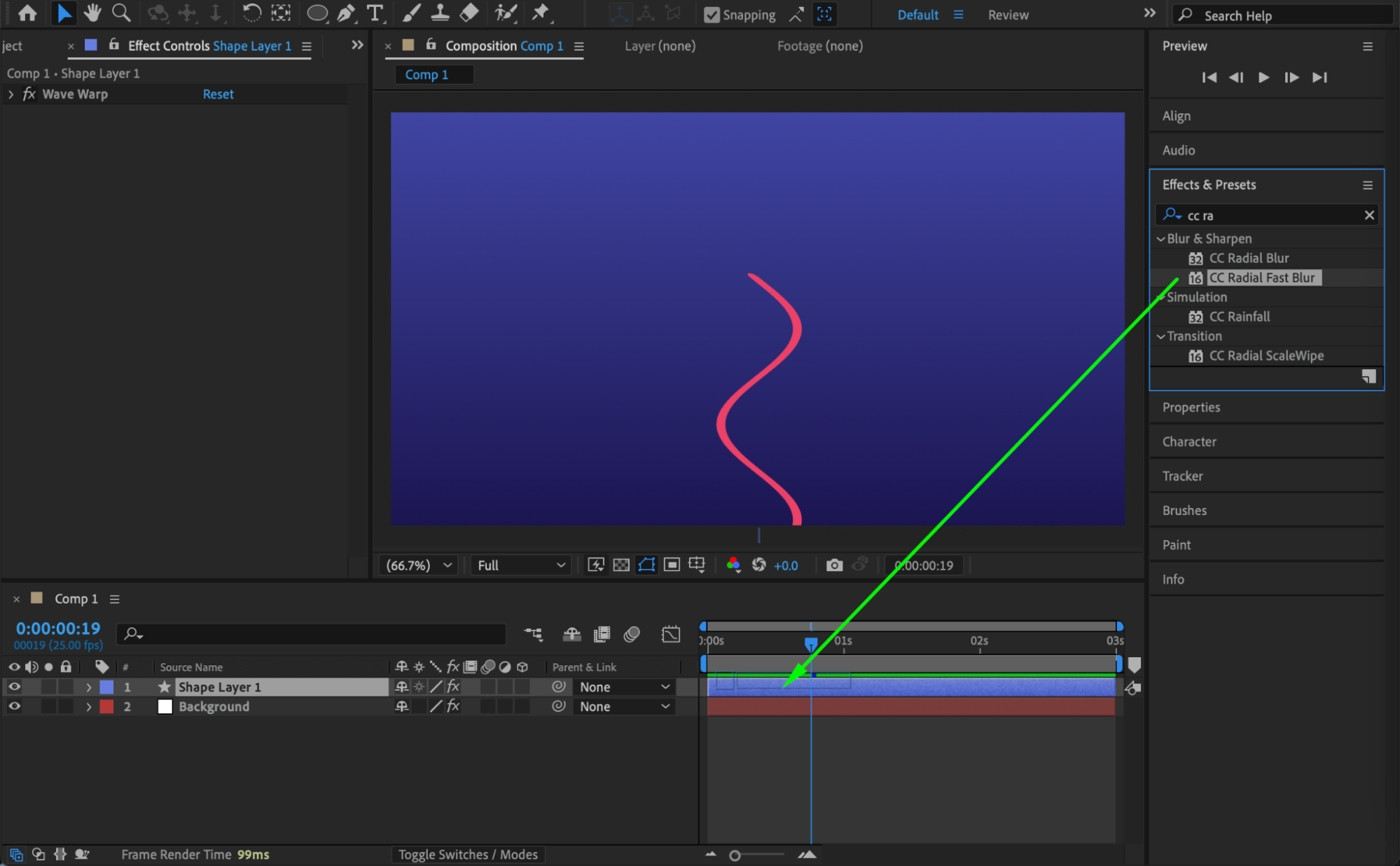The height and width of the screenshot is (866, 1400).
Task: Open Shape Layer 1 parent None dropdown
Action: pos(623,687)
